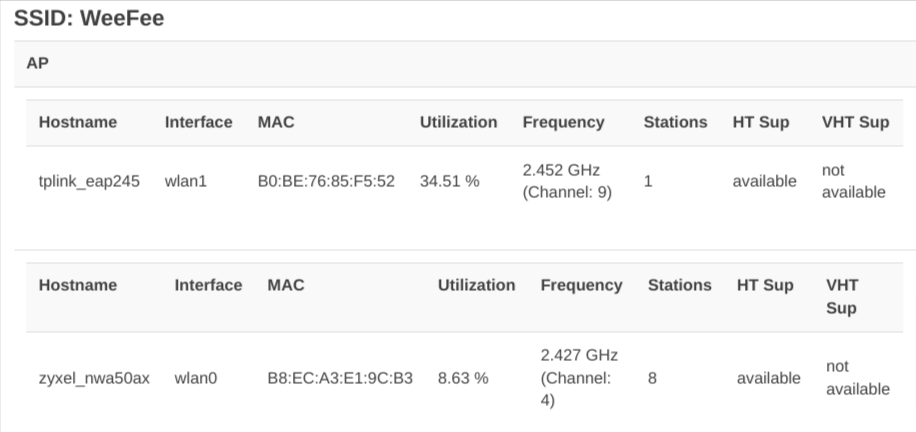Viewport: 916px width, 432px height.
Task: Select the AP section header
Action: (x=465, y=64)
